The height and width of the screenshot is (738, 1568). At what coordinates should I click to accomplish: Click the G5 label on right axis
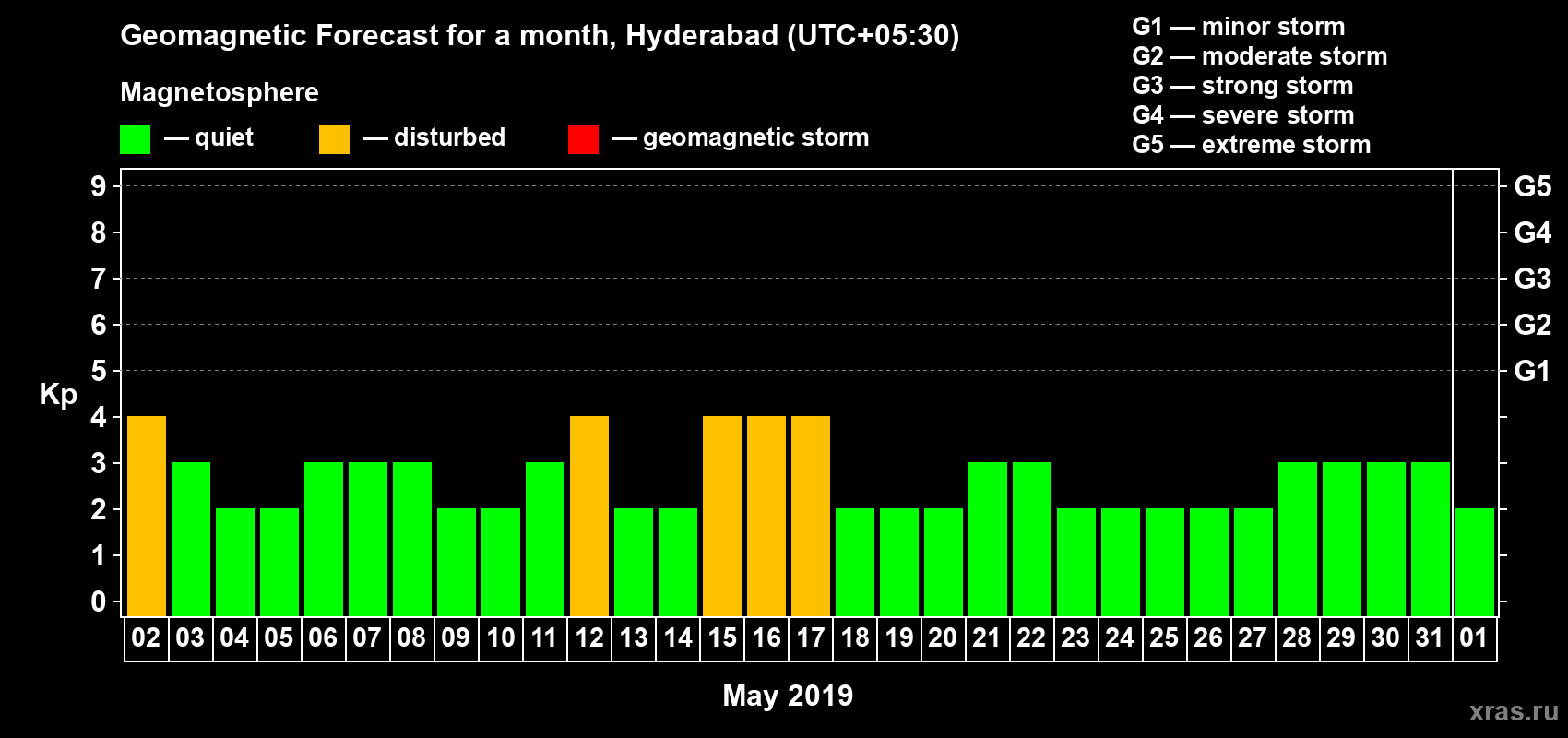click(x=1533, y=186)
